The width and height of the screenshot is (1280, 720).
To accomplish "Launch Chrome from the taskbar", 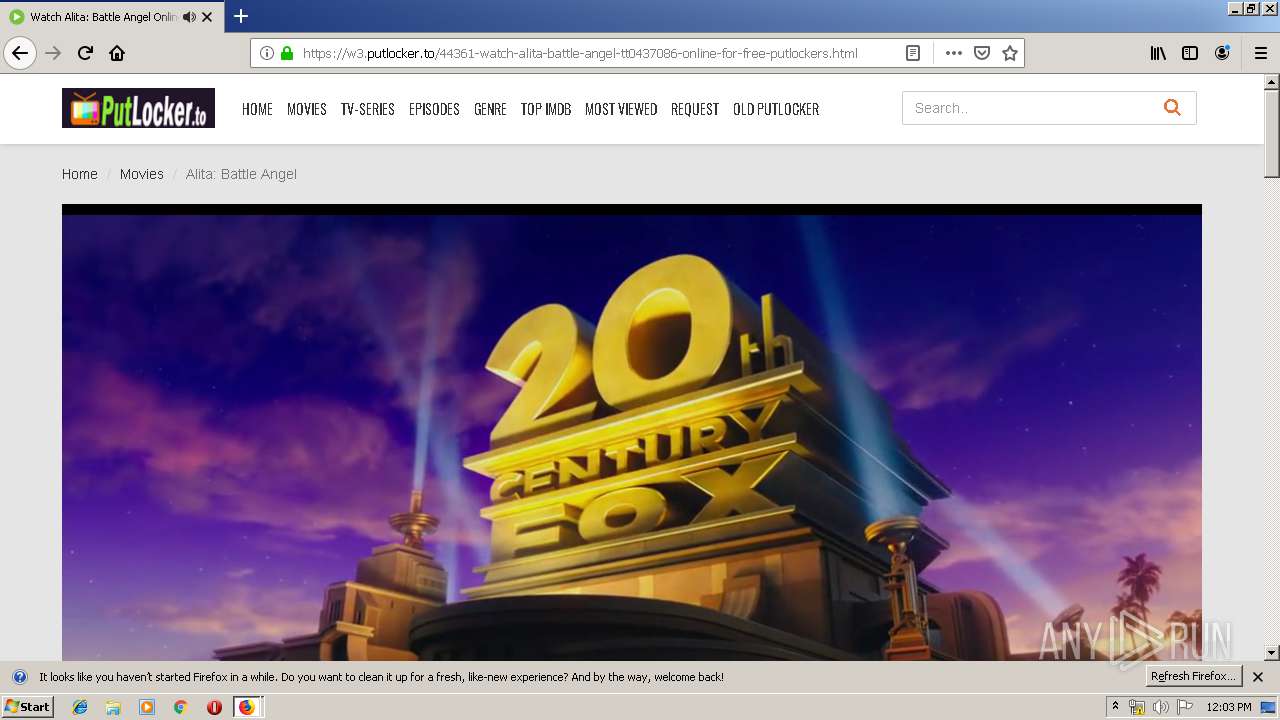I will click(180, 707).
